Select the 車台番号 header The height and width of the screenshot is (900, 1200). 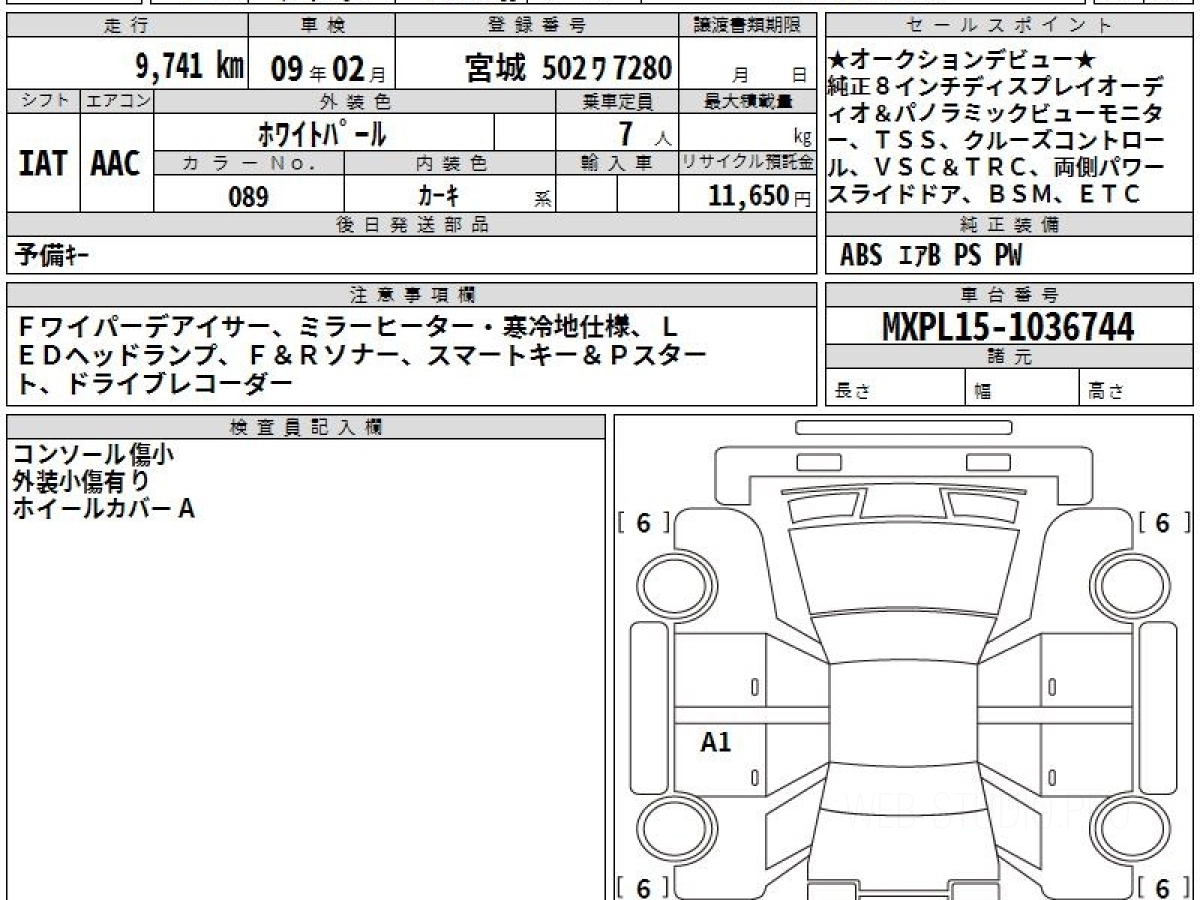click(x=1008, y=295)
